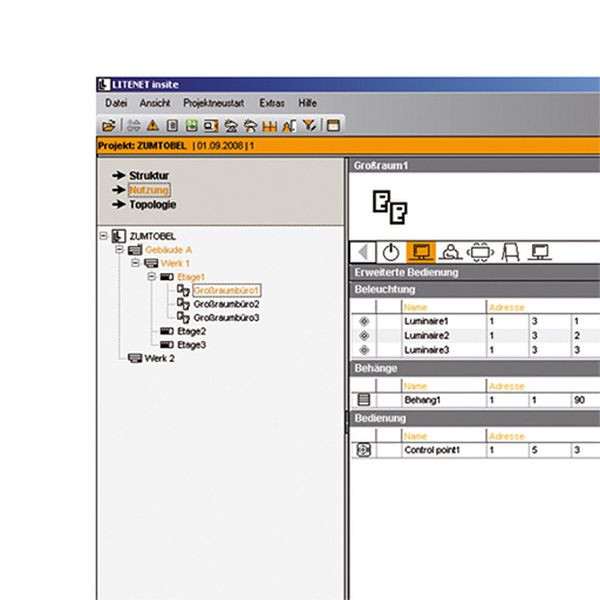This screenshot has width=600, height=600.
Task: Click the blinds icon beside Behang1
Action: [364, 399]
